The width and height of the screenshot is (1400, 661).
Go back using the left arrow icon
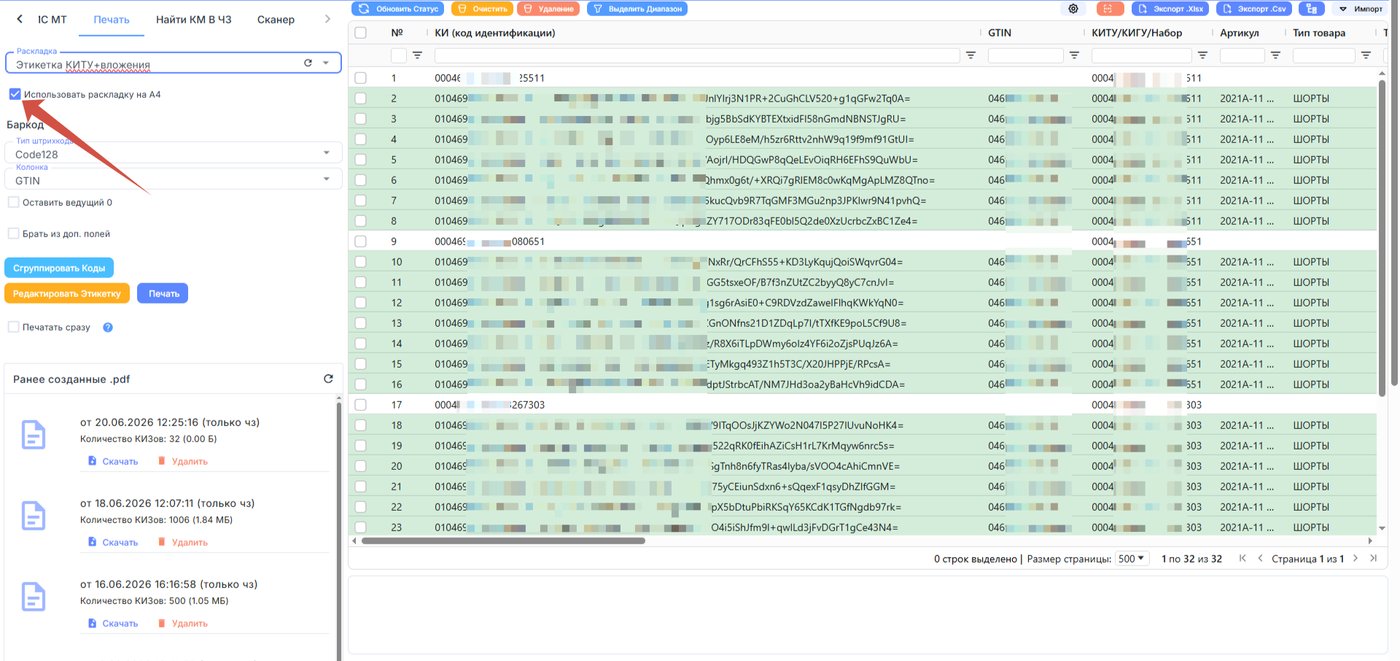click(x=19, y=19)
